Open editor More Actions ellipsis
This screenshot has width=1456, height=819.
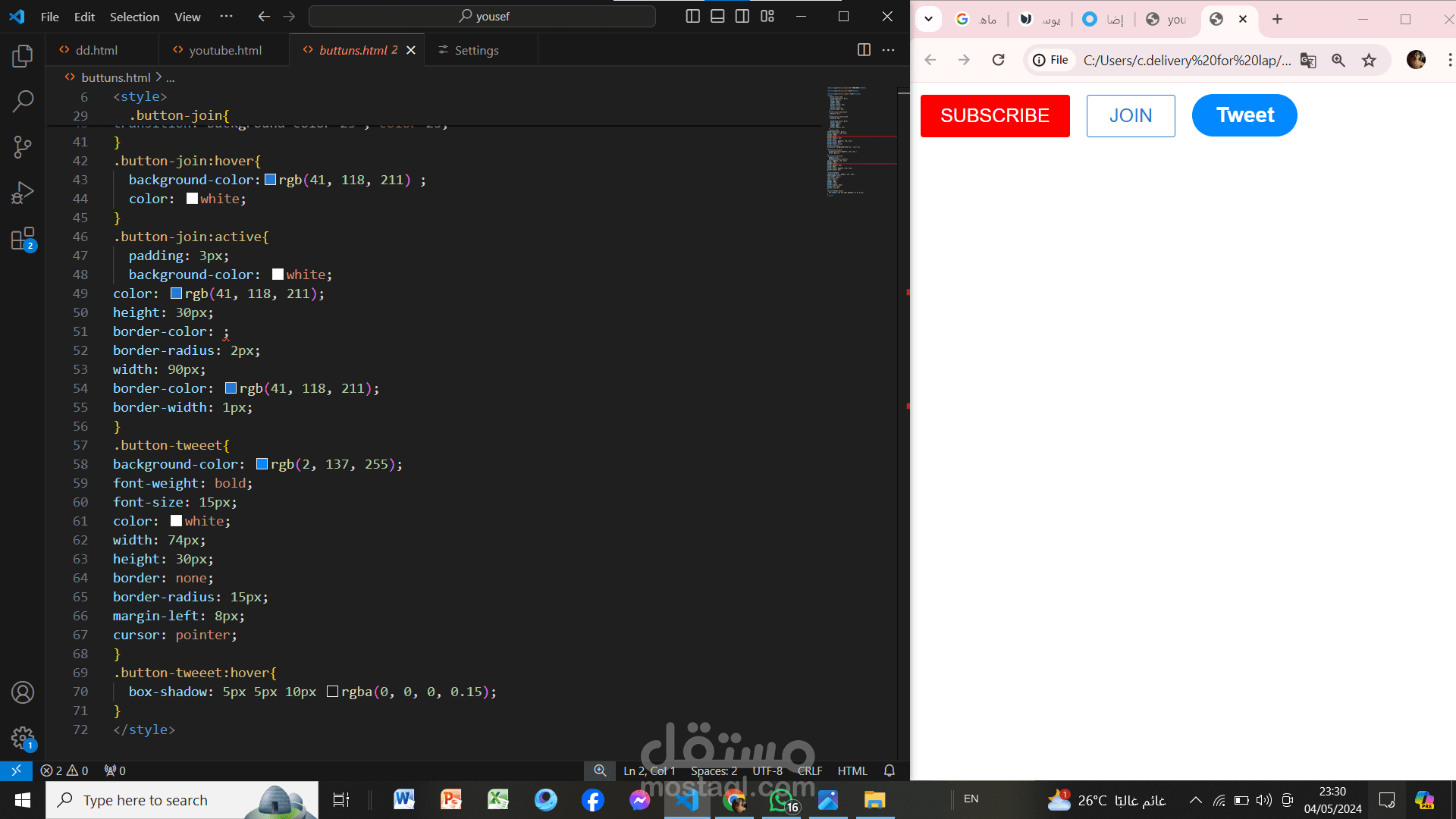pos(889,49)
